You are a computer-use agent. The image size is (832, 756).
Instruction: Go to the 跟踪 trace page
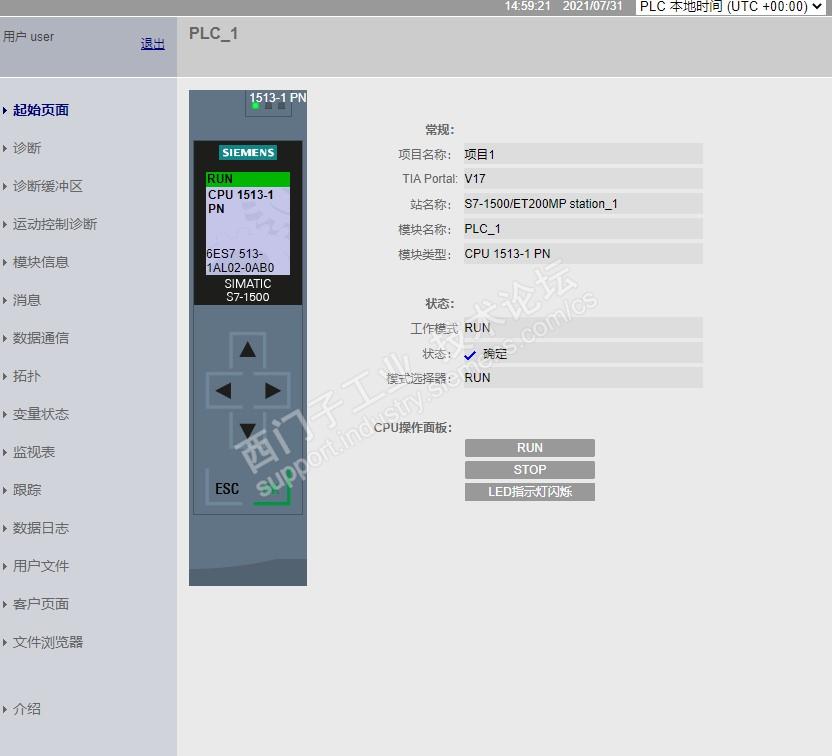tap(27, 490)
